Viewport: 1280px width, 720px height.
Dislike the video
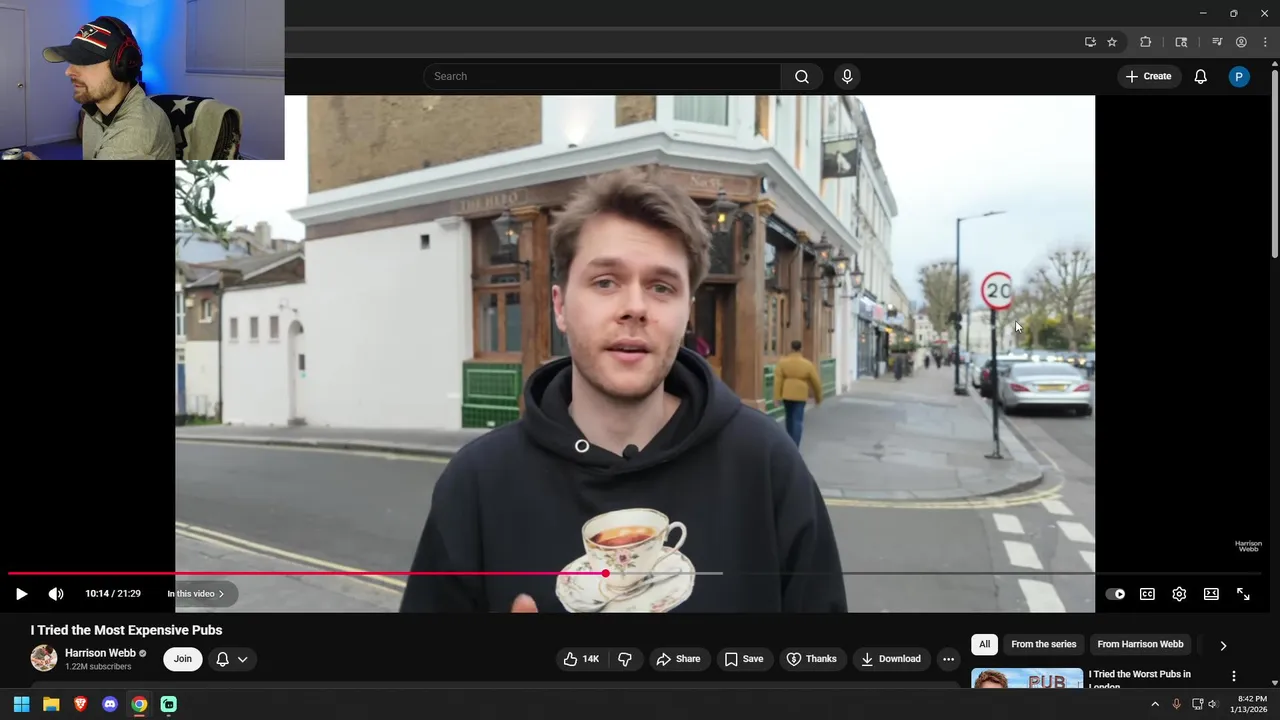pyautogui.click(x=625, y=659)
